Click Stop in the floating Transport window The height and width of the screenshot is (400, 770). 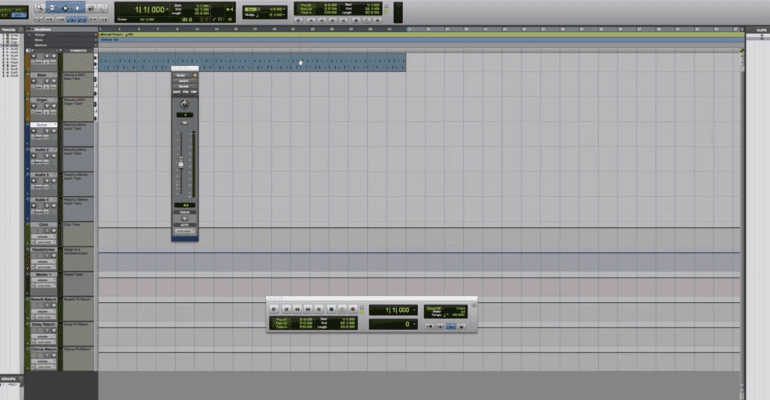331,309
